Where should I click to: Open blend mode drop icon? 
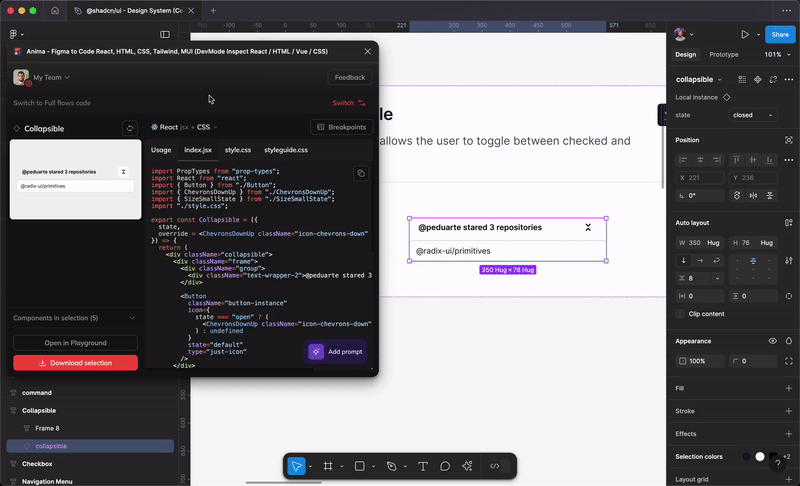789,341
